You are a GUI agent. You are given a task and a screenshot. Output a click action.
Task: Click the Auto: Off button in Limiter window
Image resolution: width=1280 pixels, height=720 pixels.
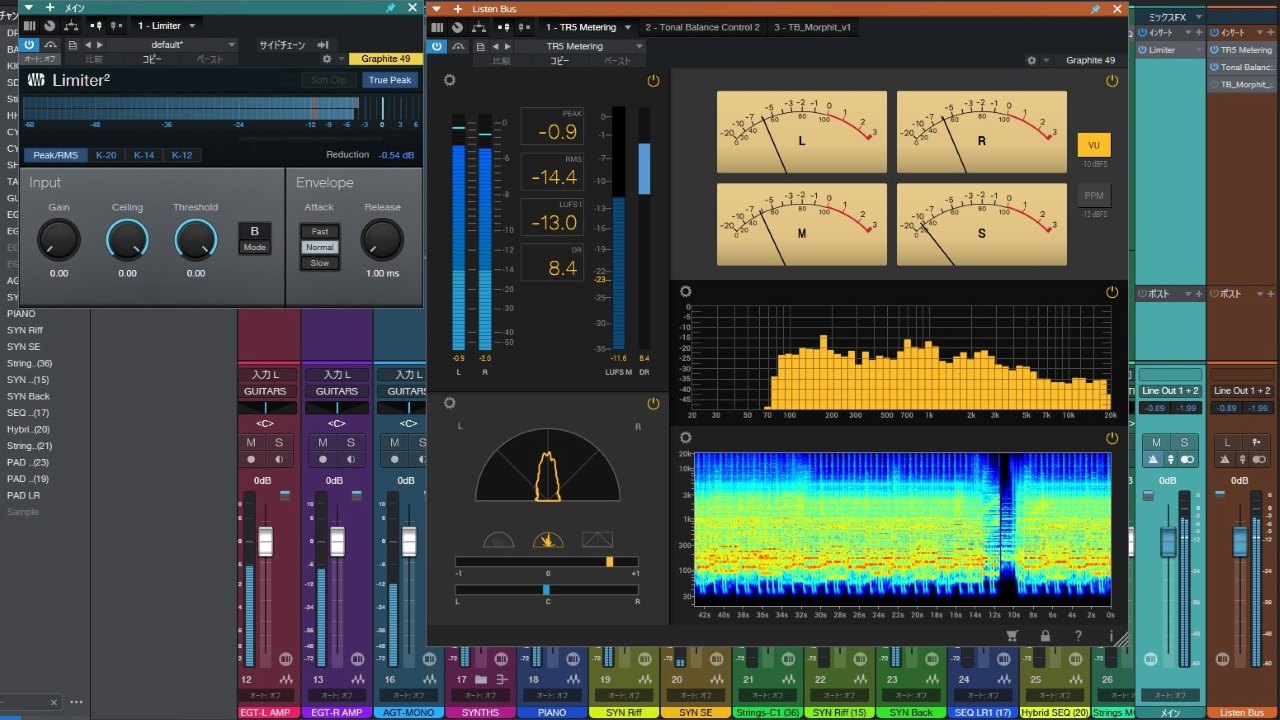tap(41, 60)
